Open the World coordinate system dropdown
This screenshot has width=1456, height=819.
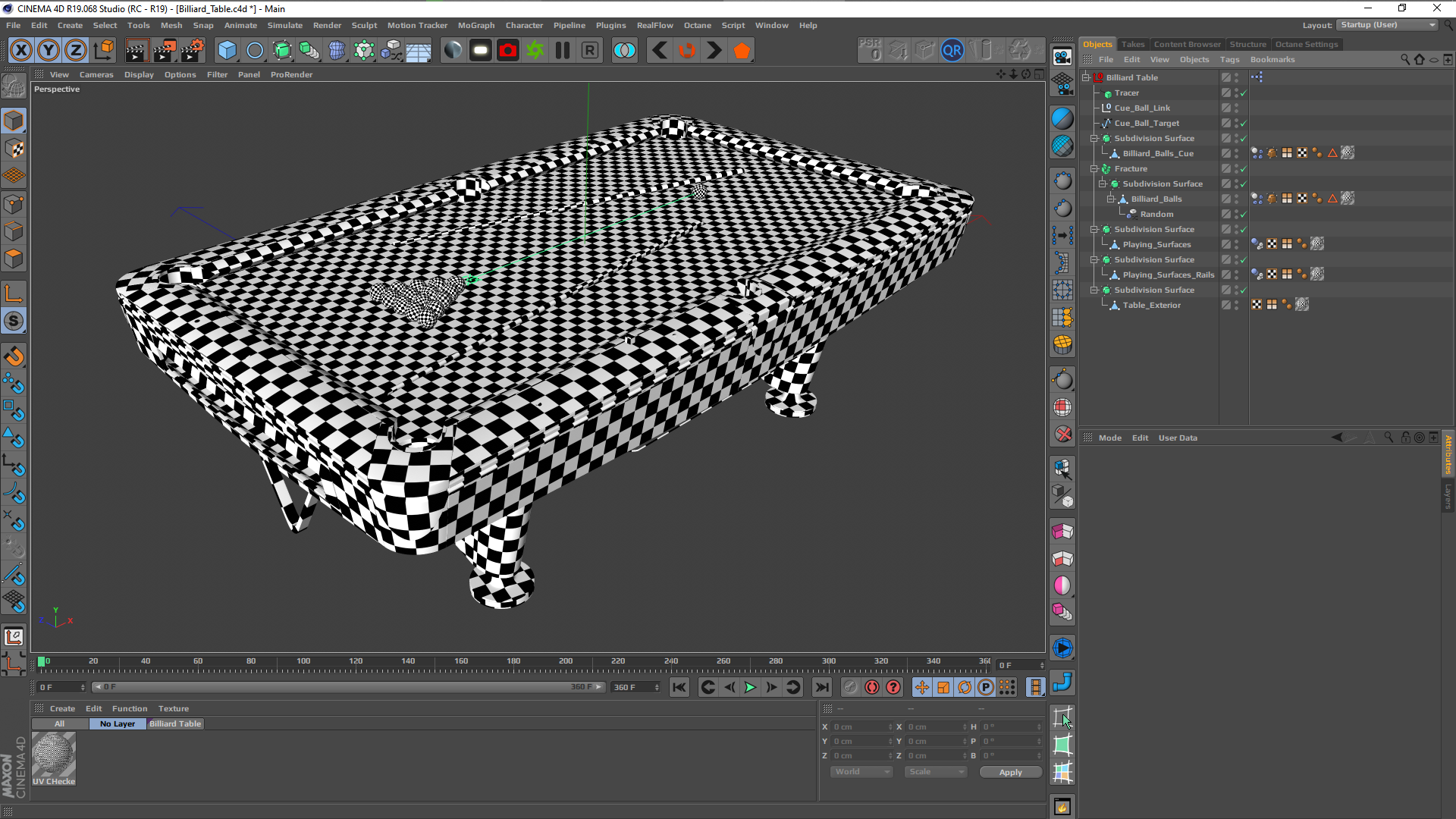coord(861,772)
